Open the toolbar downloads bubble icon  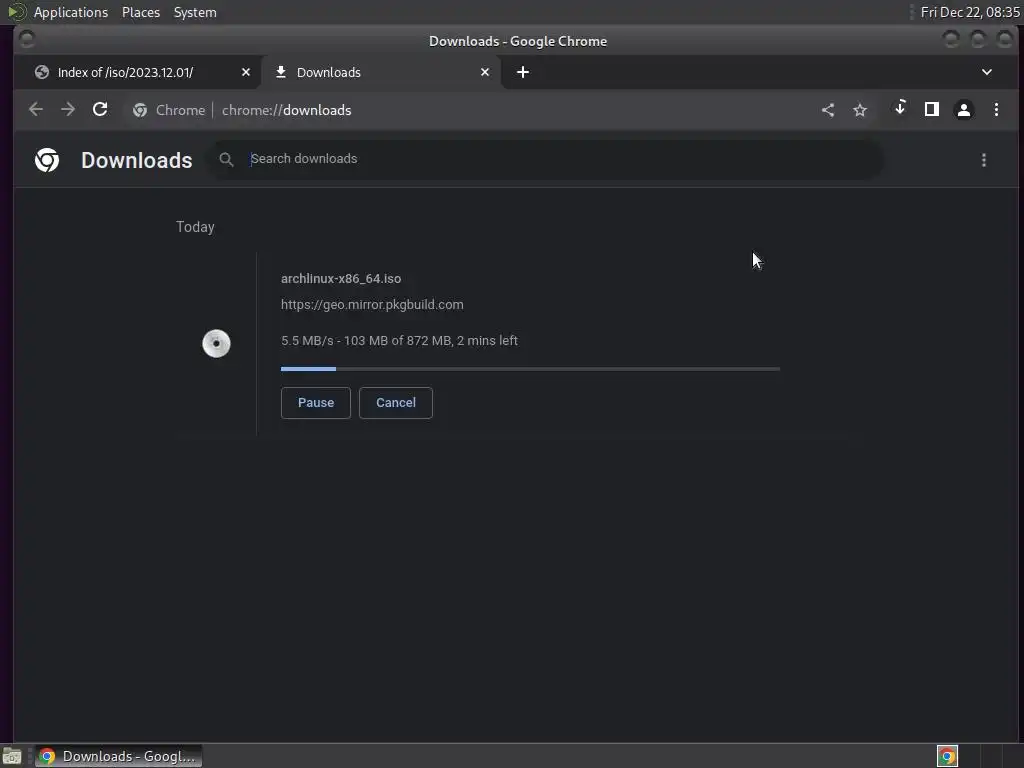(x=900, y=108)
